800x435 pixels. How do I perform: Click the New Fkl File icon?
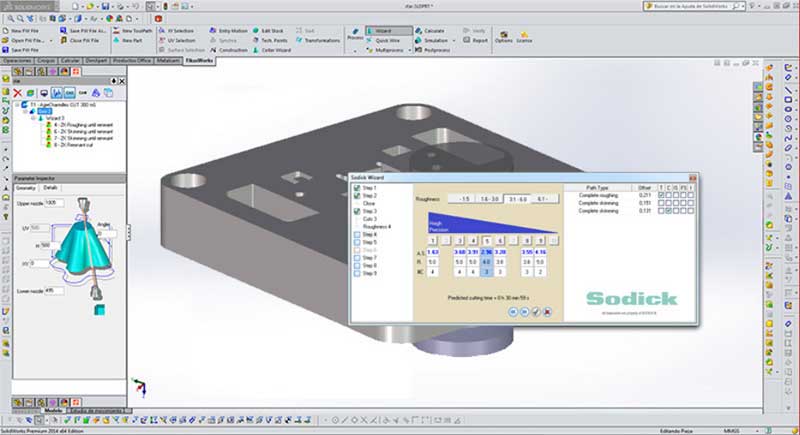tap(6, 31)
